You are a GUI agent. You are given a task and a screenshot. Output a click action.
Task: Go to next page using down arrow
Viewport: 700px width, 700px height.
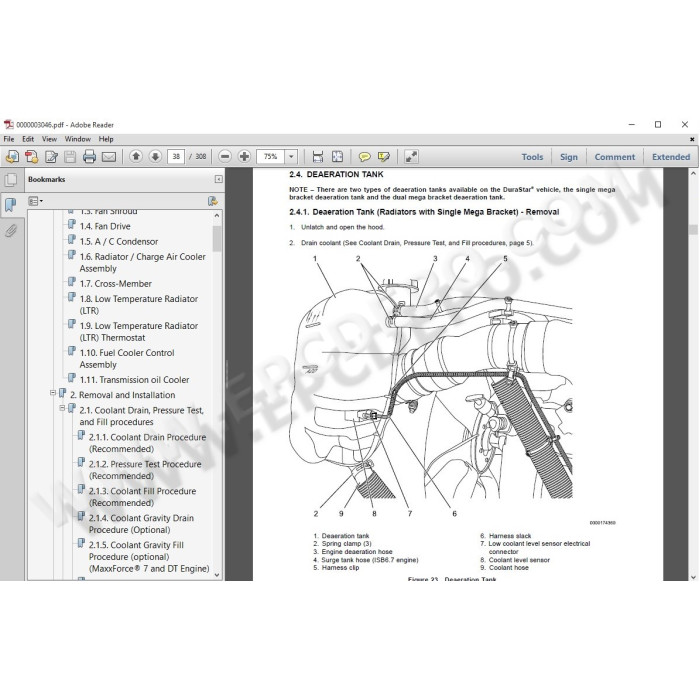[155, 157]
